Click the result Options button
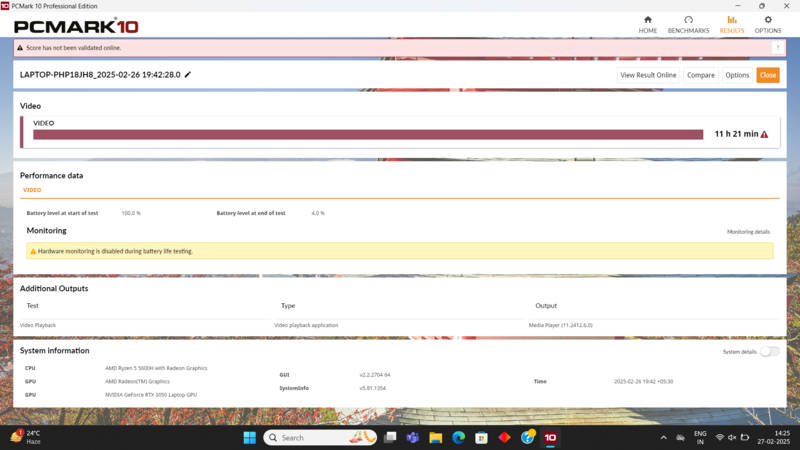 (x=737, y=75)
